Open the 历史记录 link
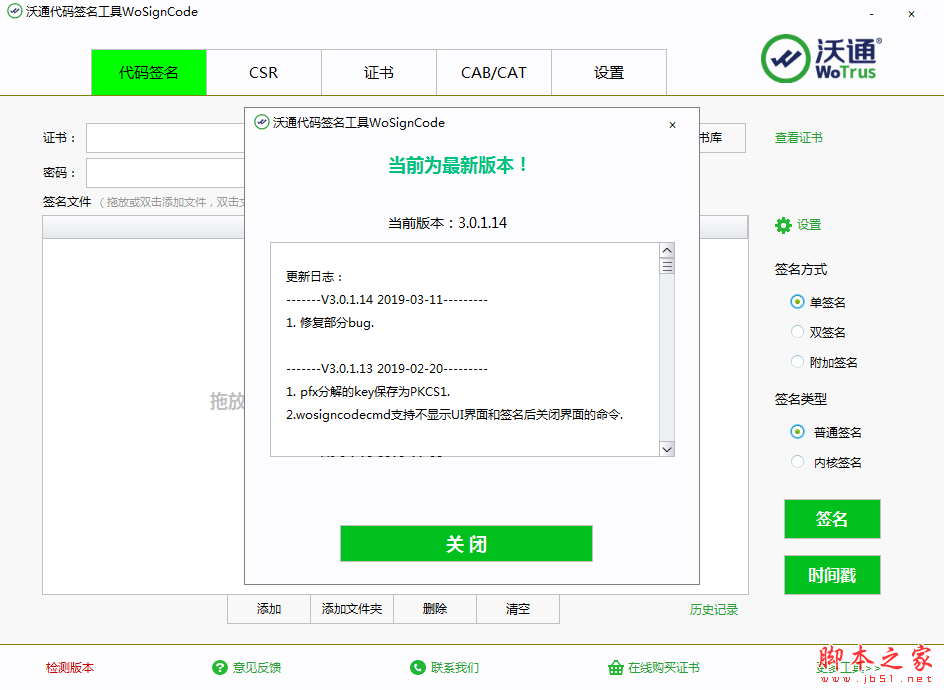 pos(713,609)
